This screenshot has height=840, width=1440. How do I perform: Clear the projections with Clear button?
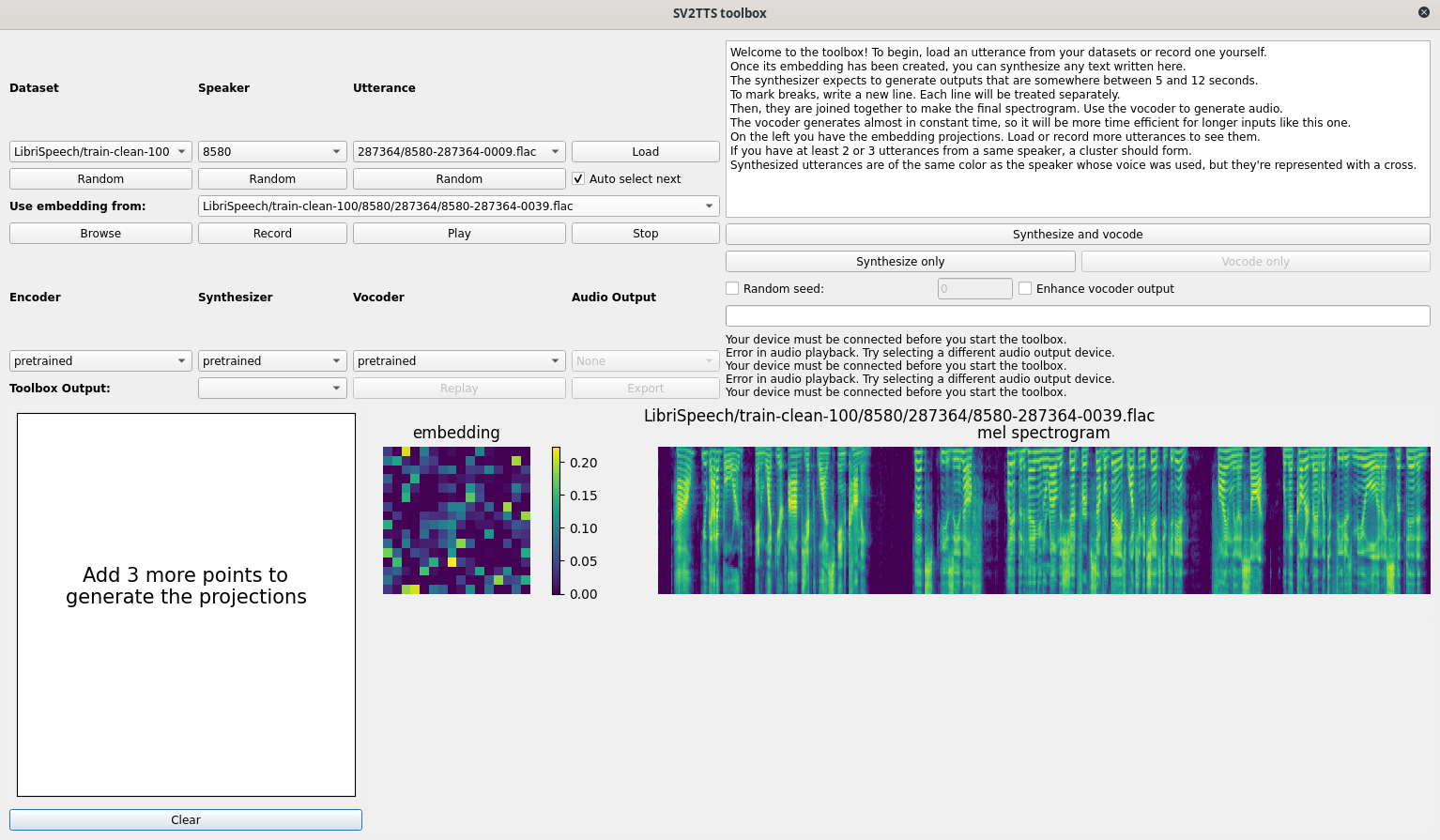[x=186, y=819]
